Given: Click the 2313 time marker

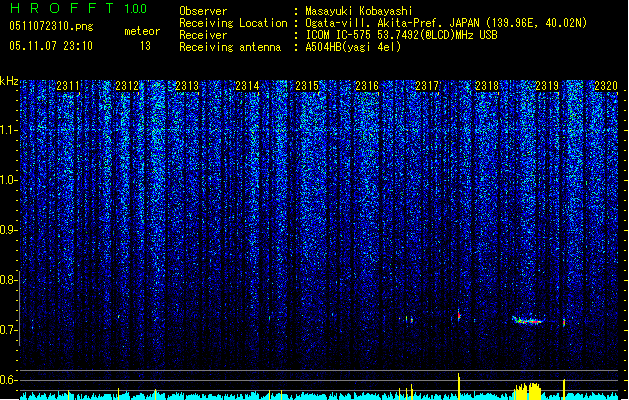Looking at the screenshot, I should (187, 86).
